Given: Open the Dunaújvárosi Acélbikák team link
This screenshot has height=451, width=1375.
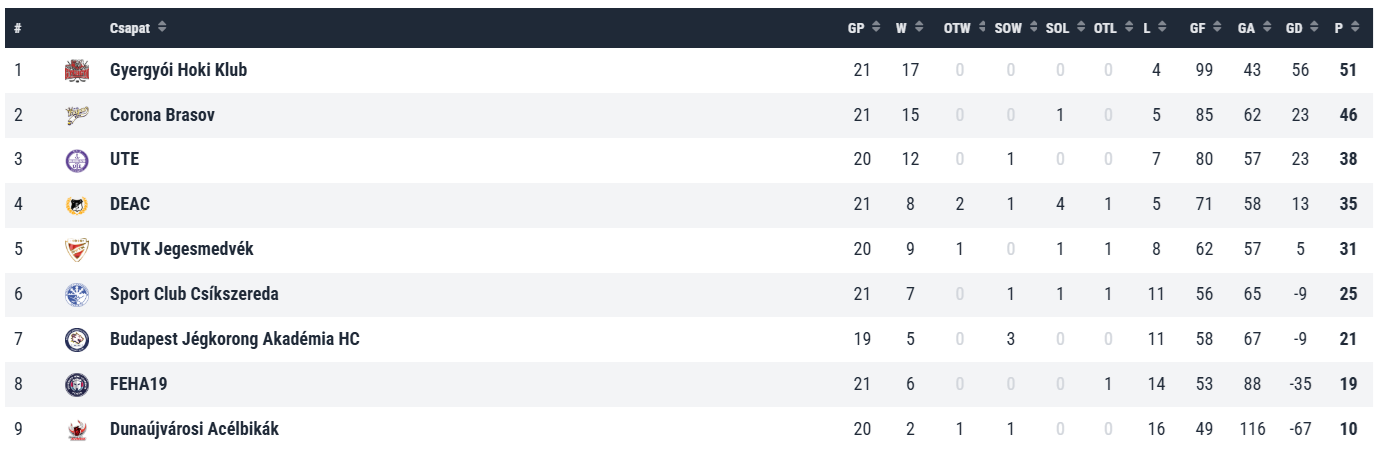Looking at the screenshot, I should (194, 430).
